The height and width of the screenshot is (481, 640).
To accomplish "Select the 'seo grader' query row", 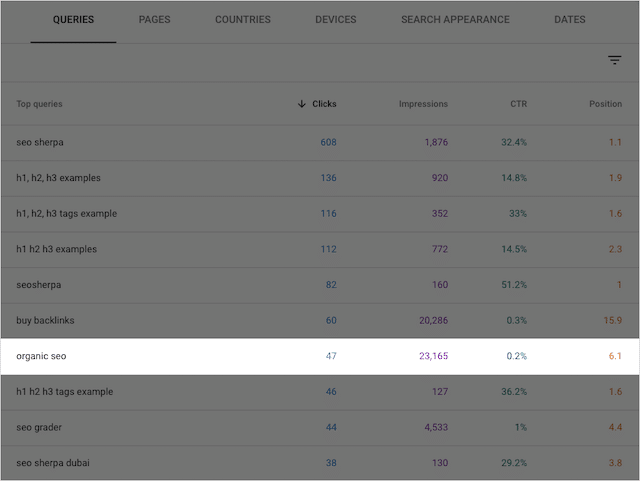I will click(320, 428).
